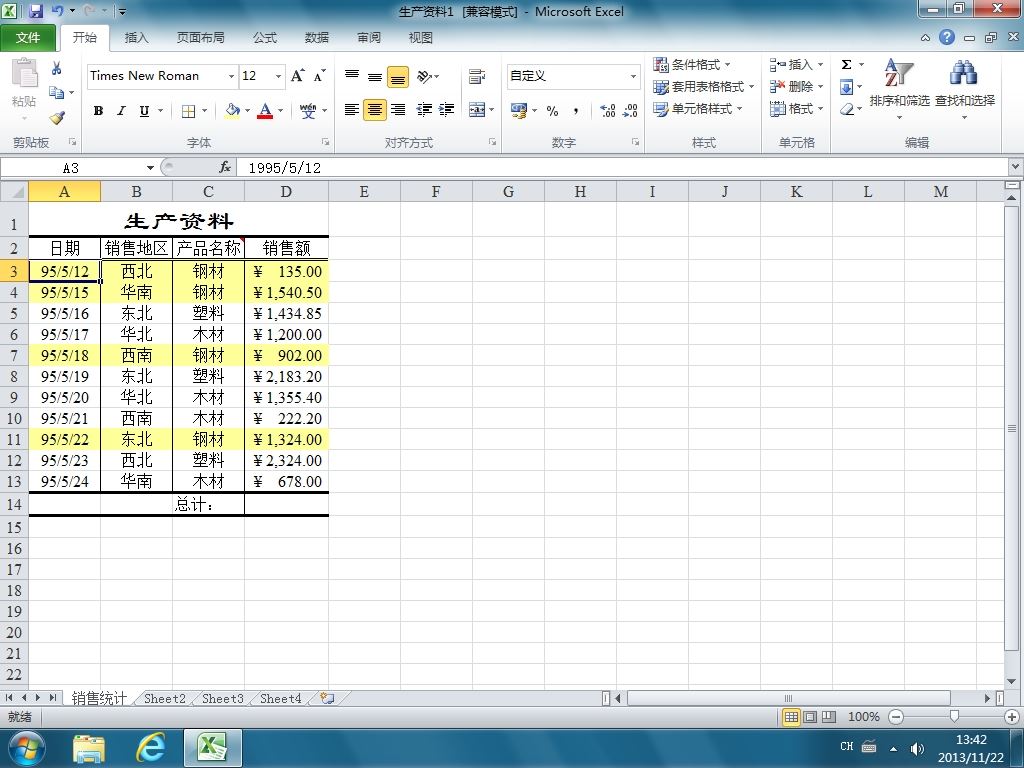Toggle align text right
The width and height of the screenshot is (1024, 768).
pyautogui.click(x=398, y=110)
